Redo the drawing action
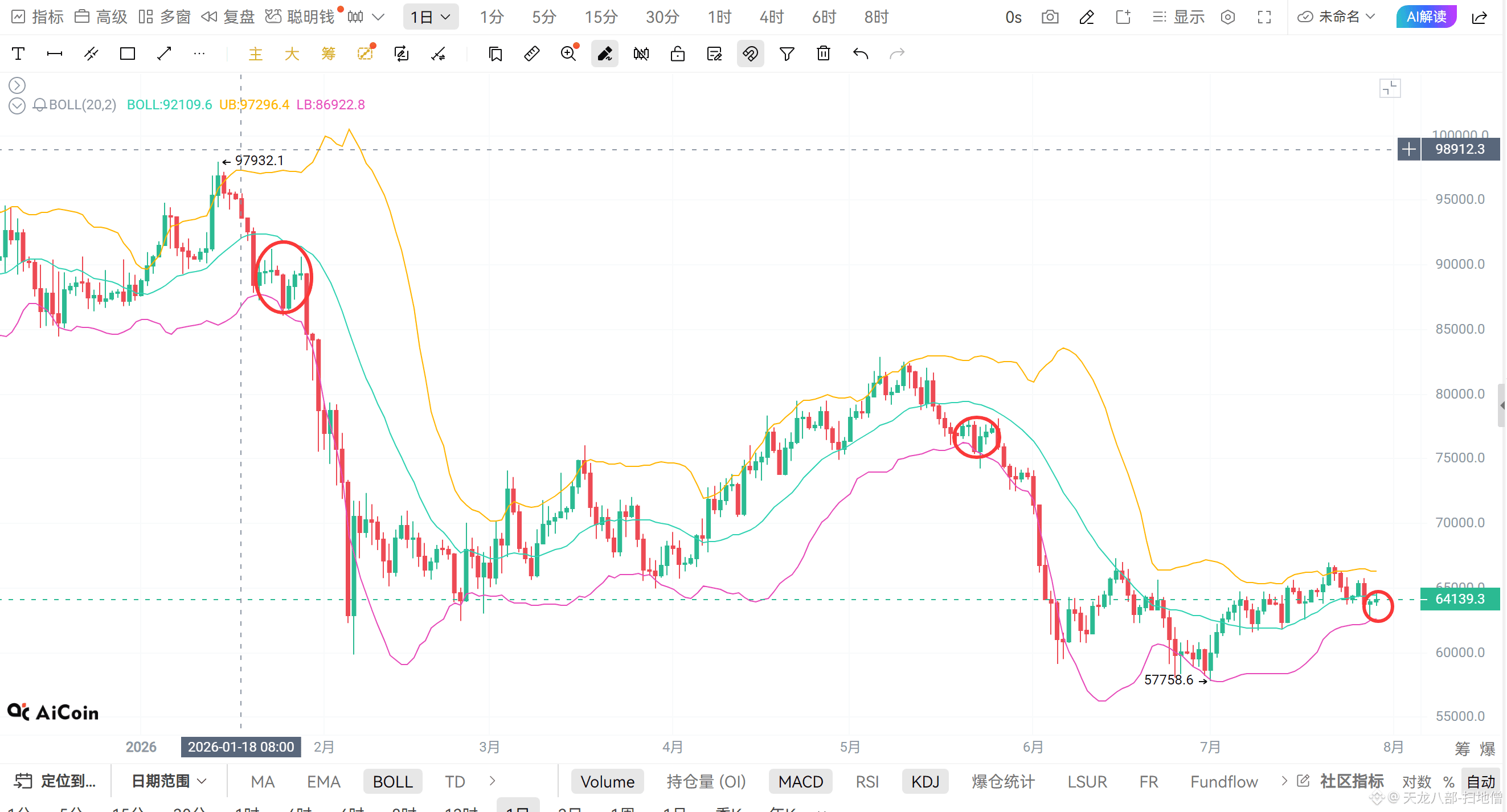This screenshot has height=812, width=1507. 897,54
